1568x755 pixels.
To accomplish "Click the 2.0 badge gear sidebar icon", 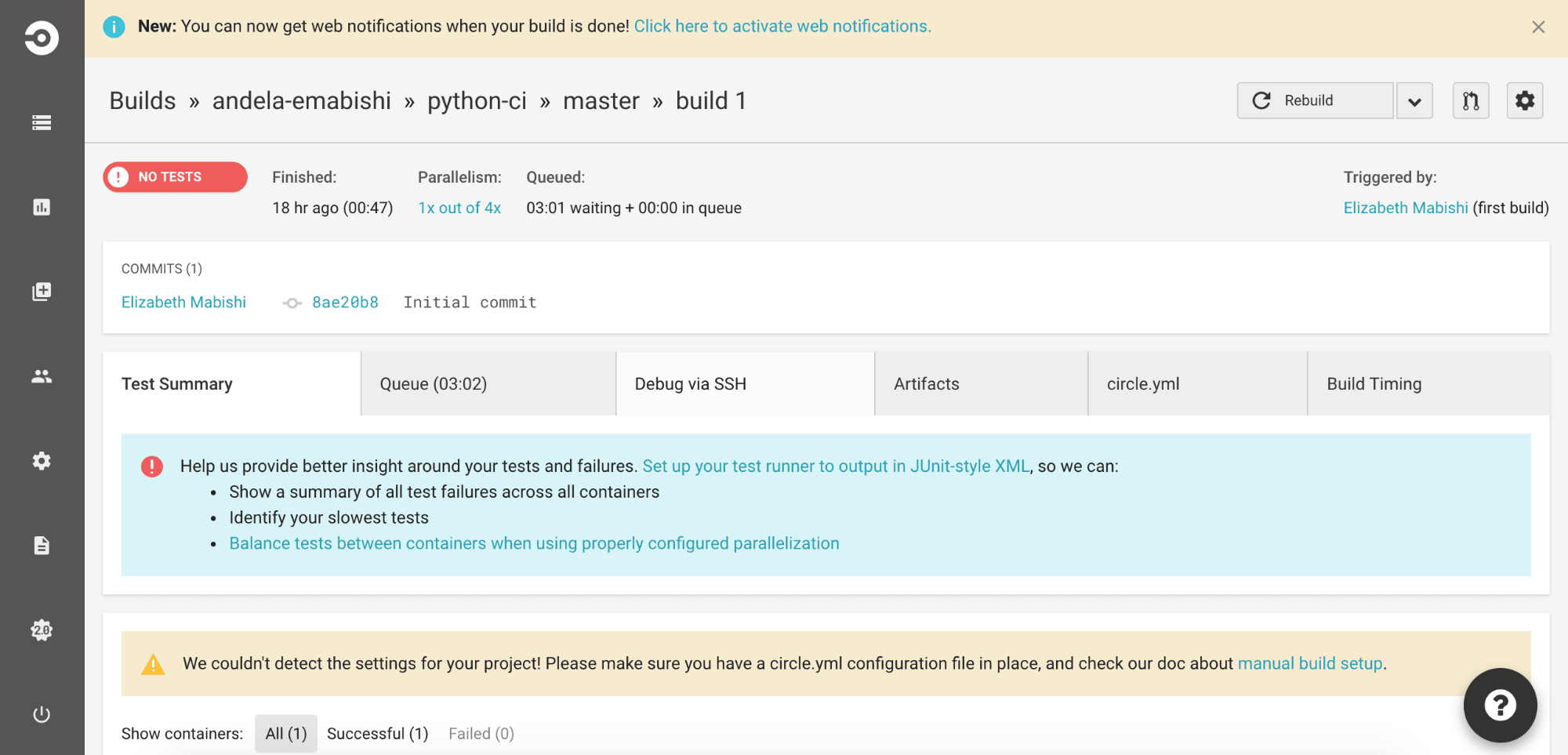I will pyautogui.click(x=42, y=630).
